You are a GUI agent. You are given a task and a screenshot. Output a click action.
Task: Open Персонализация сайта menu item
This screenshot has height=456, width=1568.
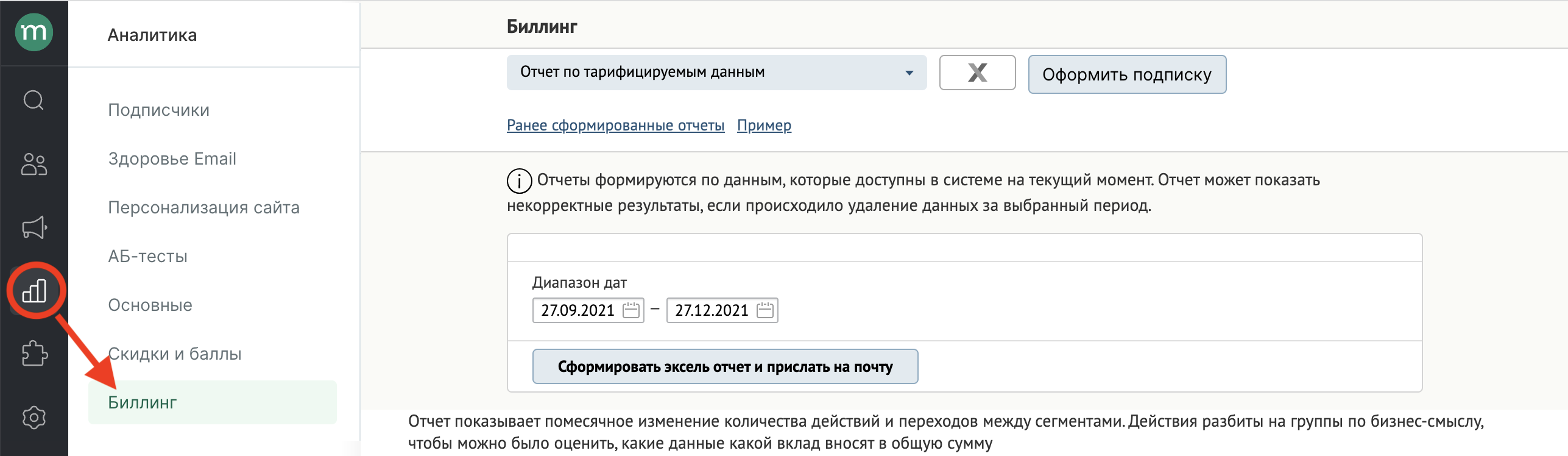tap(203, 207)
